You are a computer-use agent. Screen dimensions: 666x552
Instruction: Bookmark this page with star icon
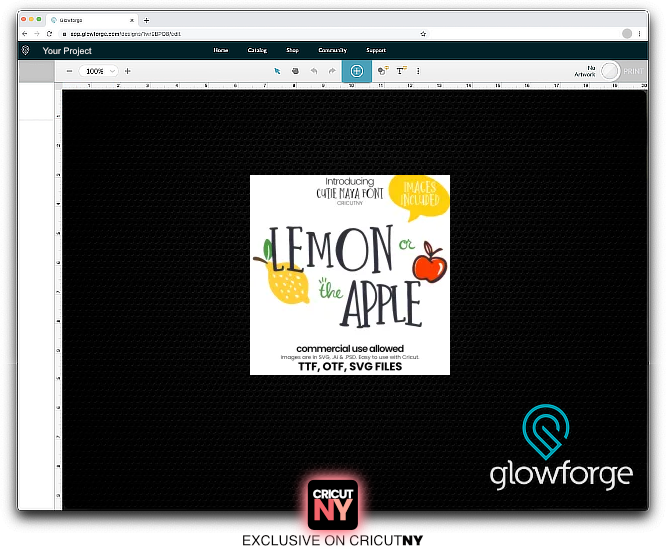pos(423,34)
